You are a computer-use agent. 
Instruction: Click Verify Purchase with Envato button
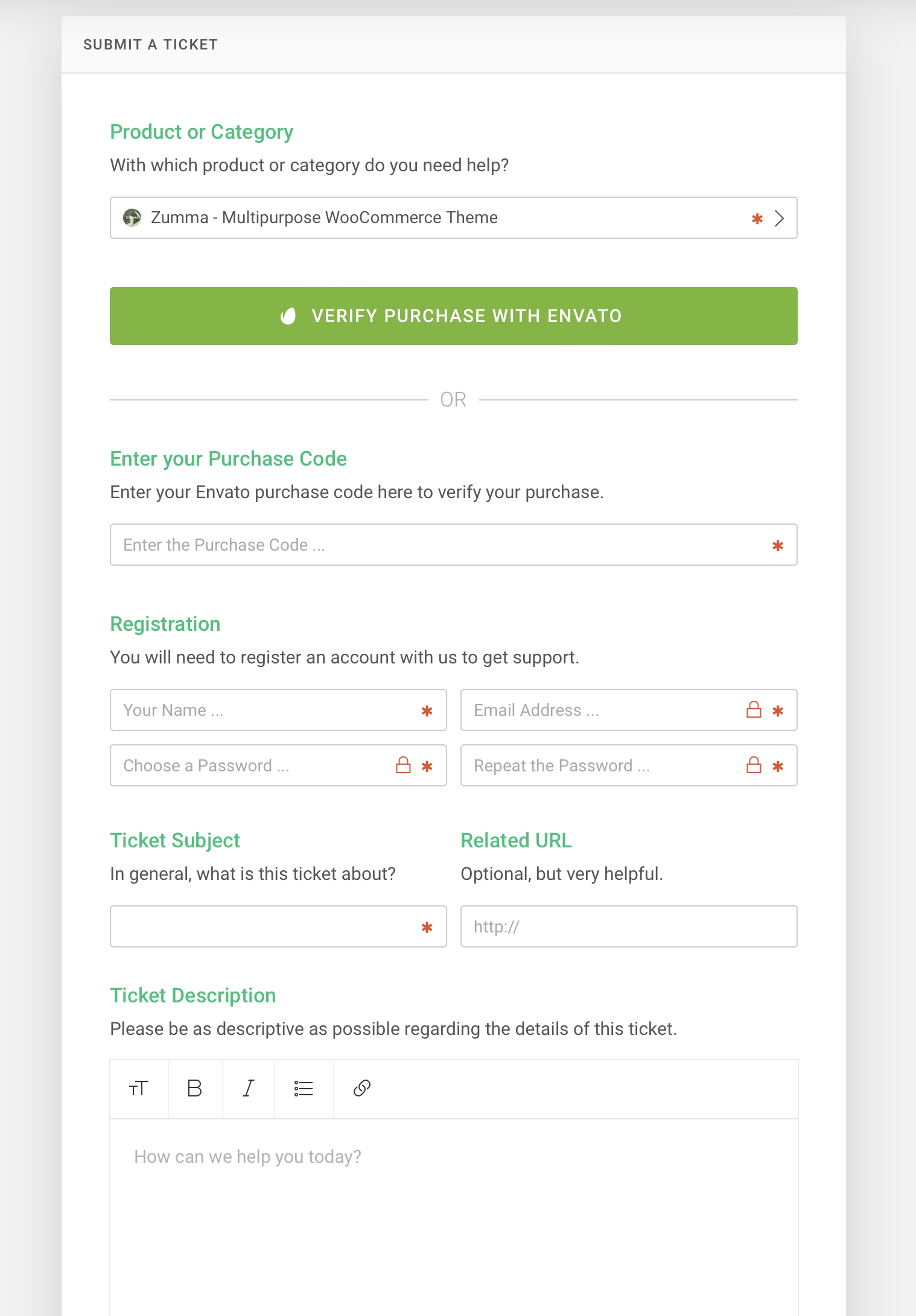453,316
